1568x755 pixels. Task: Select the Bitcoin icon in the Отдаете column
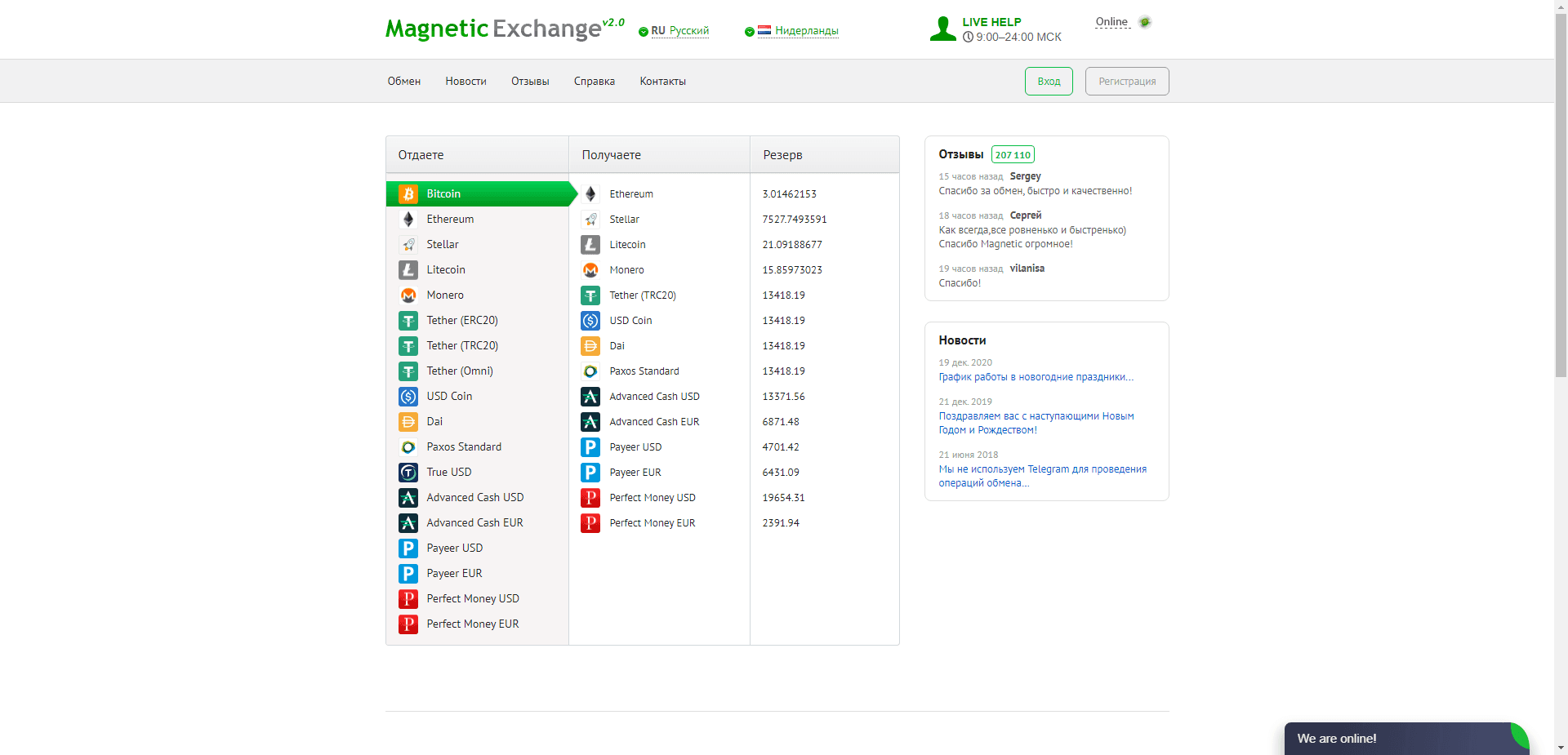coord(408,194)
